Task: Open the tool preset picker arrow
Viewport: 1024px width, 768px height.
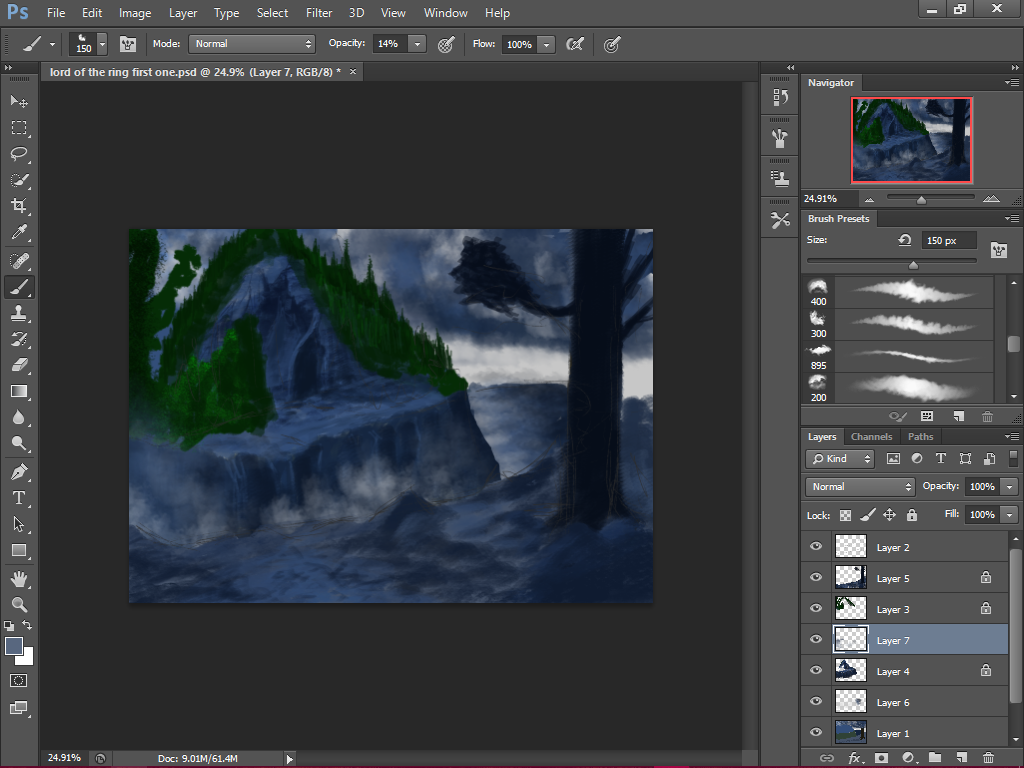Action: coord(52,44)
